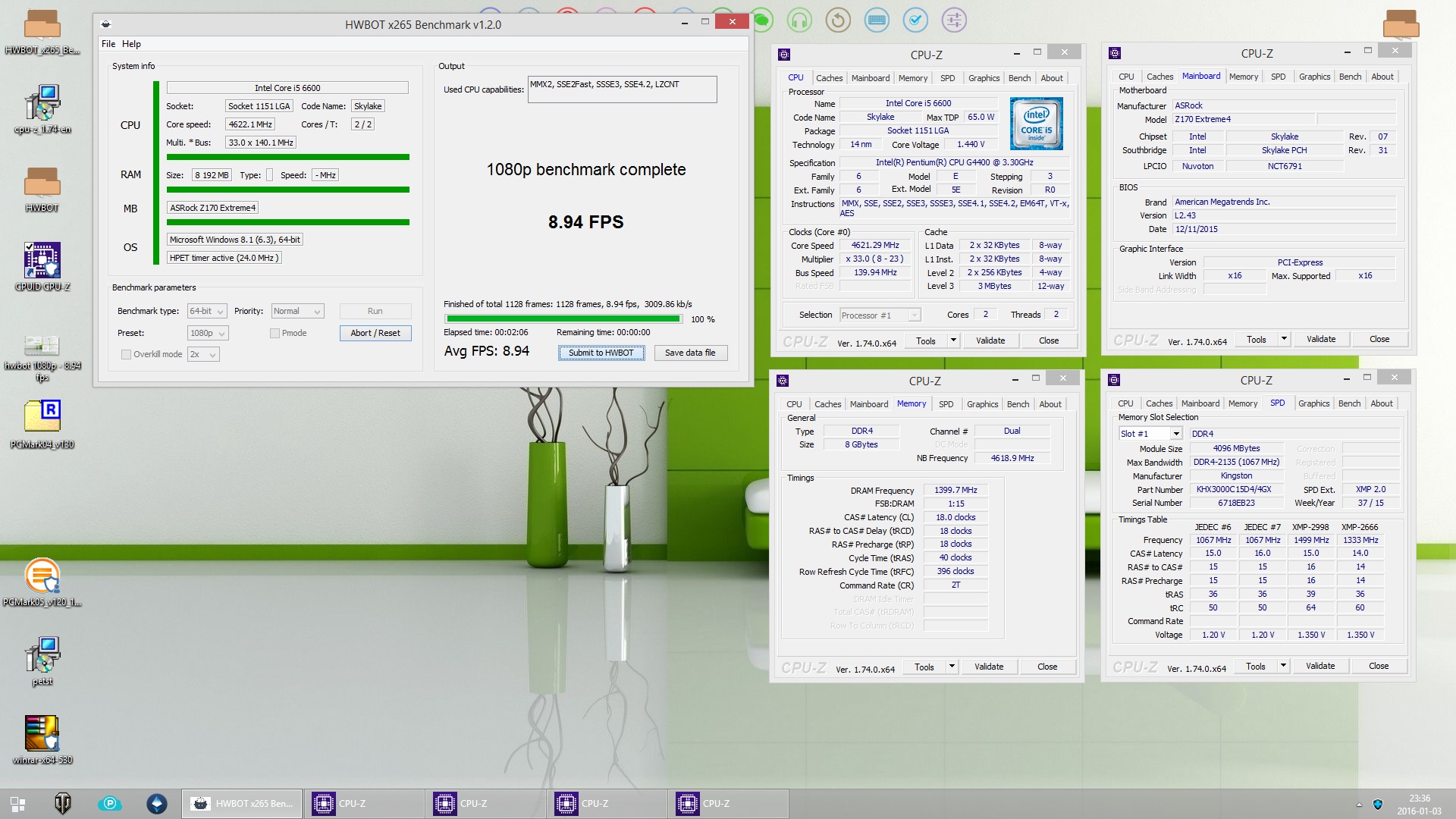Select the HWBOT desktop folder icon
Image resolution: width=1456 pixels, height=819 pixels.
42,189
